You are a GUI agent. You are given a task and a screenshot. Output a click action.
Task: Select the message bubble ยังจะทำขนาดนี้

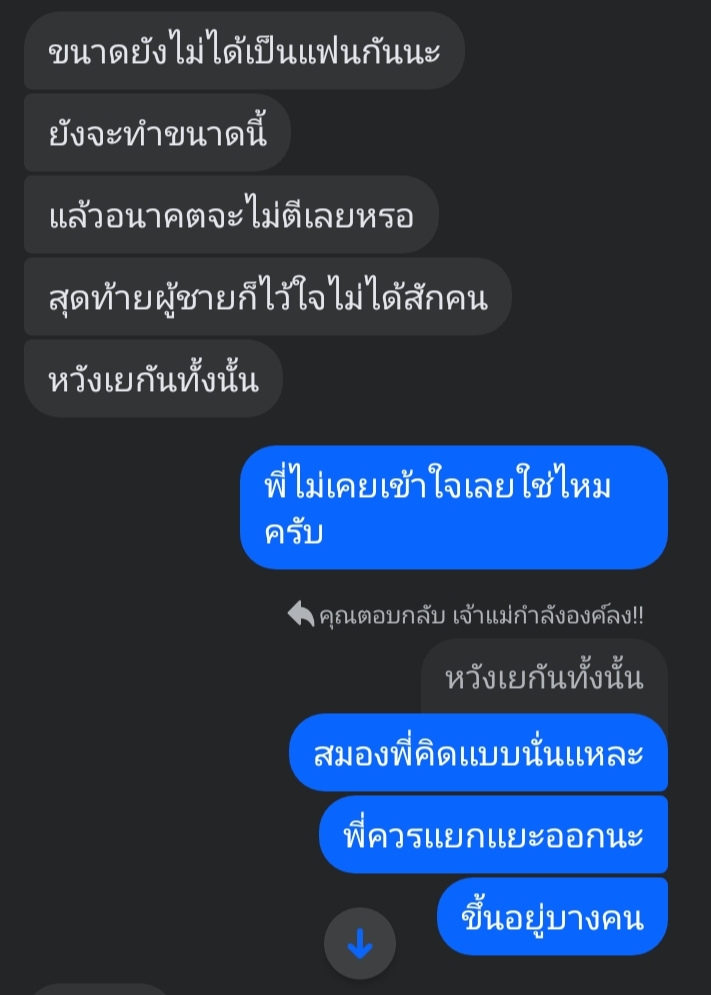click(x=157, y=133)
